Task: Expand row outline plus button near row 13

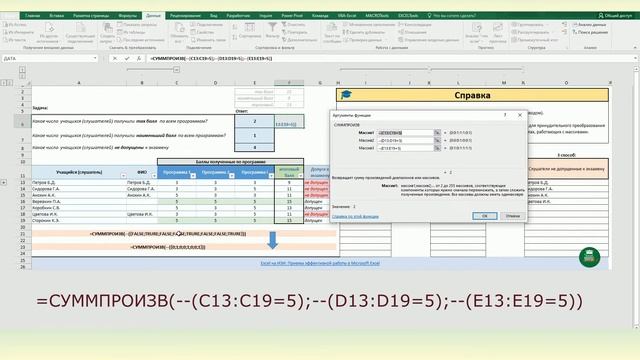Action: [4, 182]
